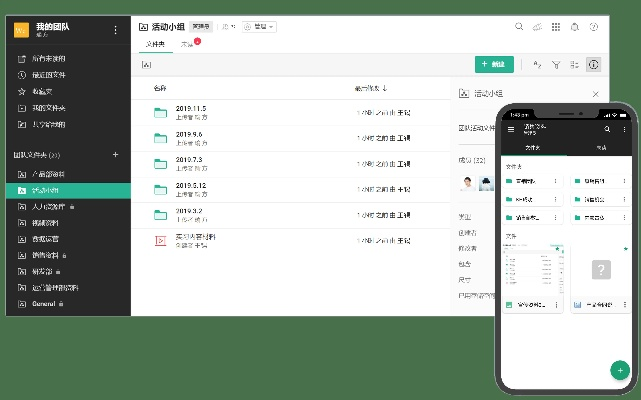Toggle the info details panel icon
The image size is (641, 400).
594,64
